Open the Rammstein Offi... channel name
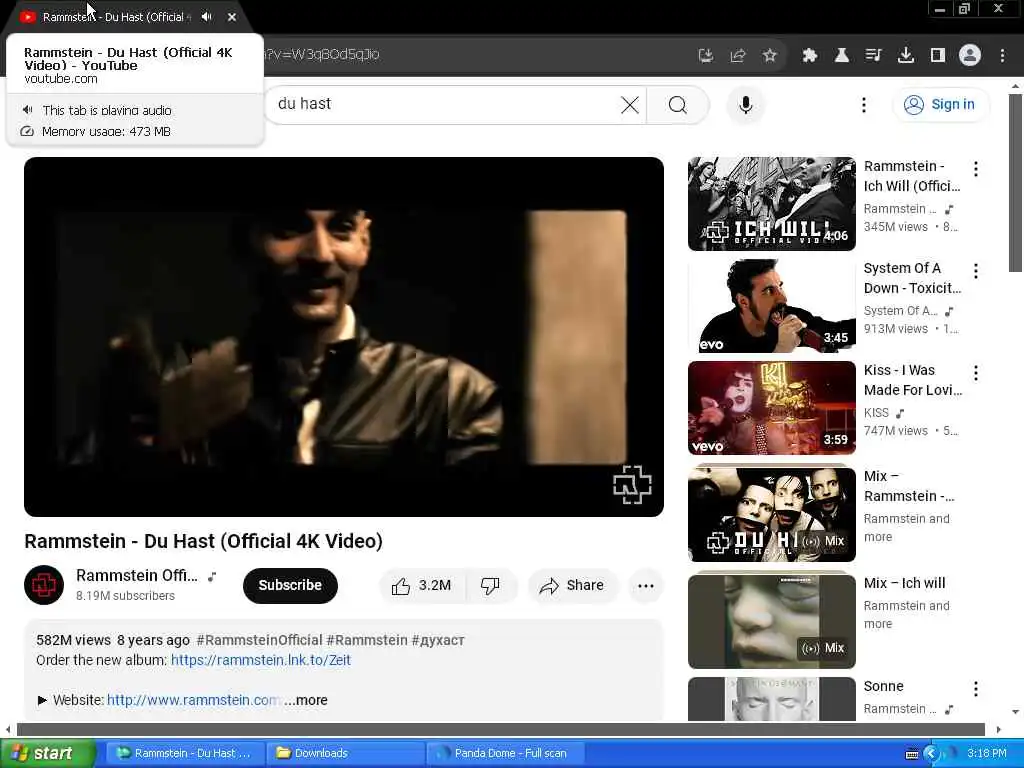 136,575
